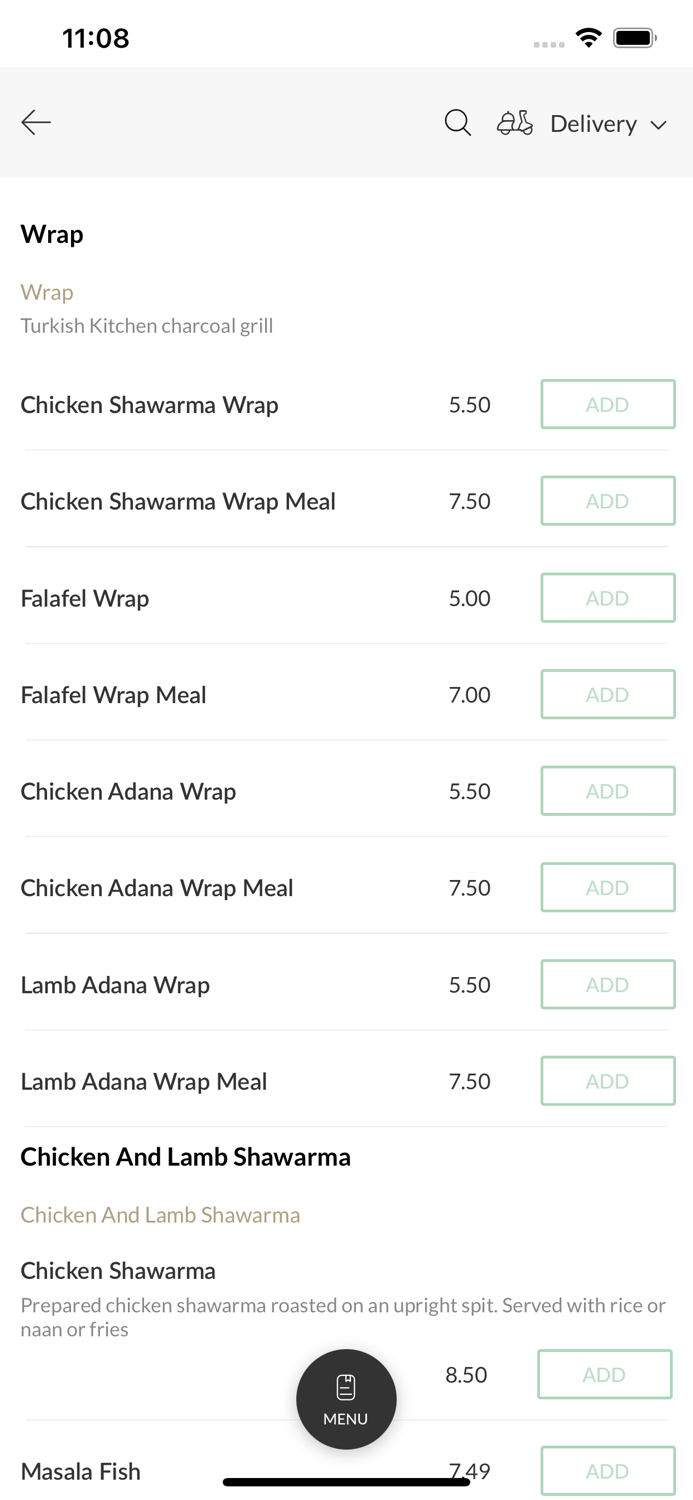The width and height of the screenshot is (693, 1500).
Task: Select Chicken And Lamb Shawarma category link
Action: coord(160,1215)
